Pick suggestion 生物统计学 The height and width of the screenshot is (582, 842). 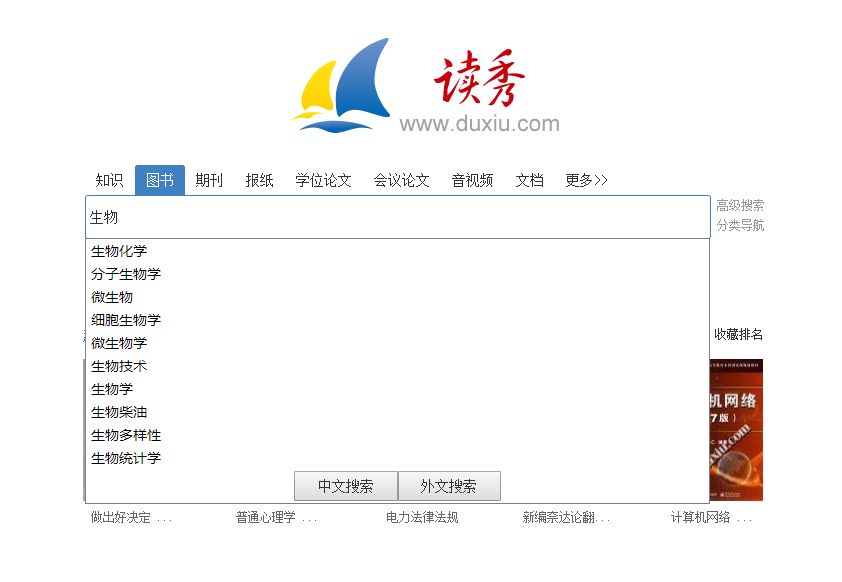[x=397, y=459]
